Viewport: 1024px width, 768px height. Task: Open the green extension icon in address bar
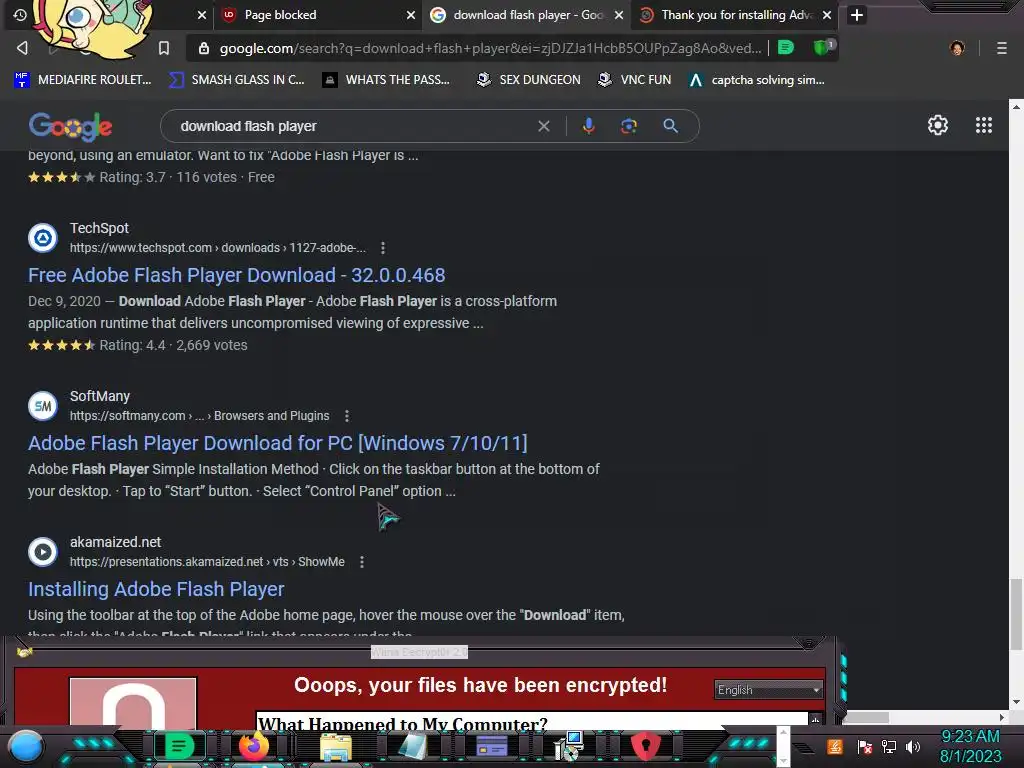click(x=786, y=48)
